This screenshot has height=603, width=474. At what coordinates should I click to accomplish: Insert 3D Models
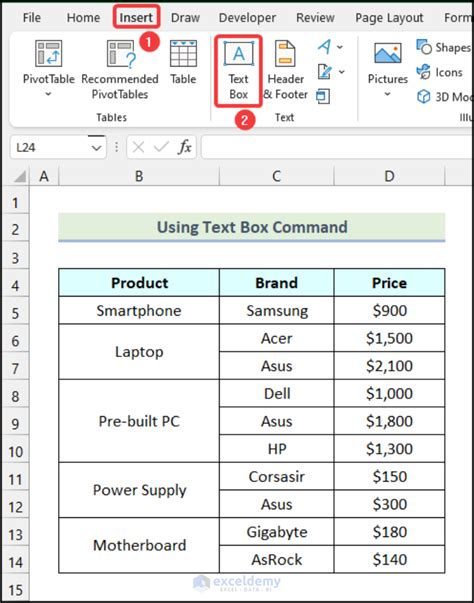tap(444, 97)
